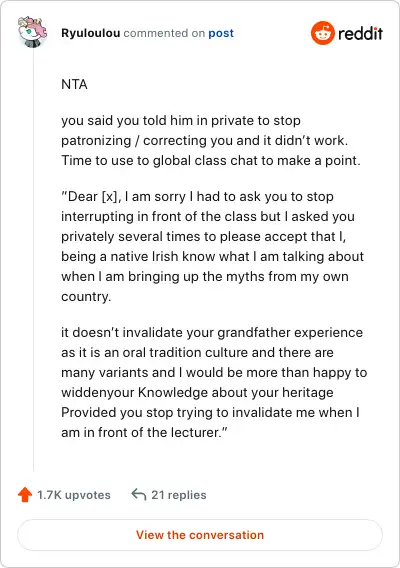Click 'View the conversation' button
400x568 pixels.
click(x=200, y=535)
